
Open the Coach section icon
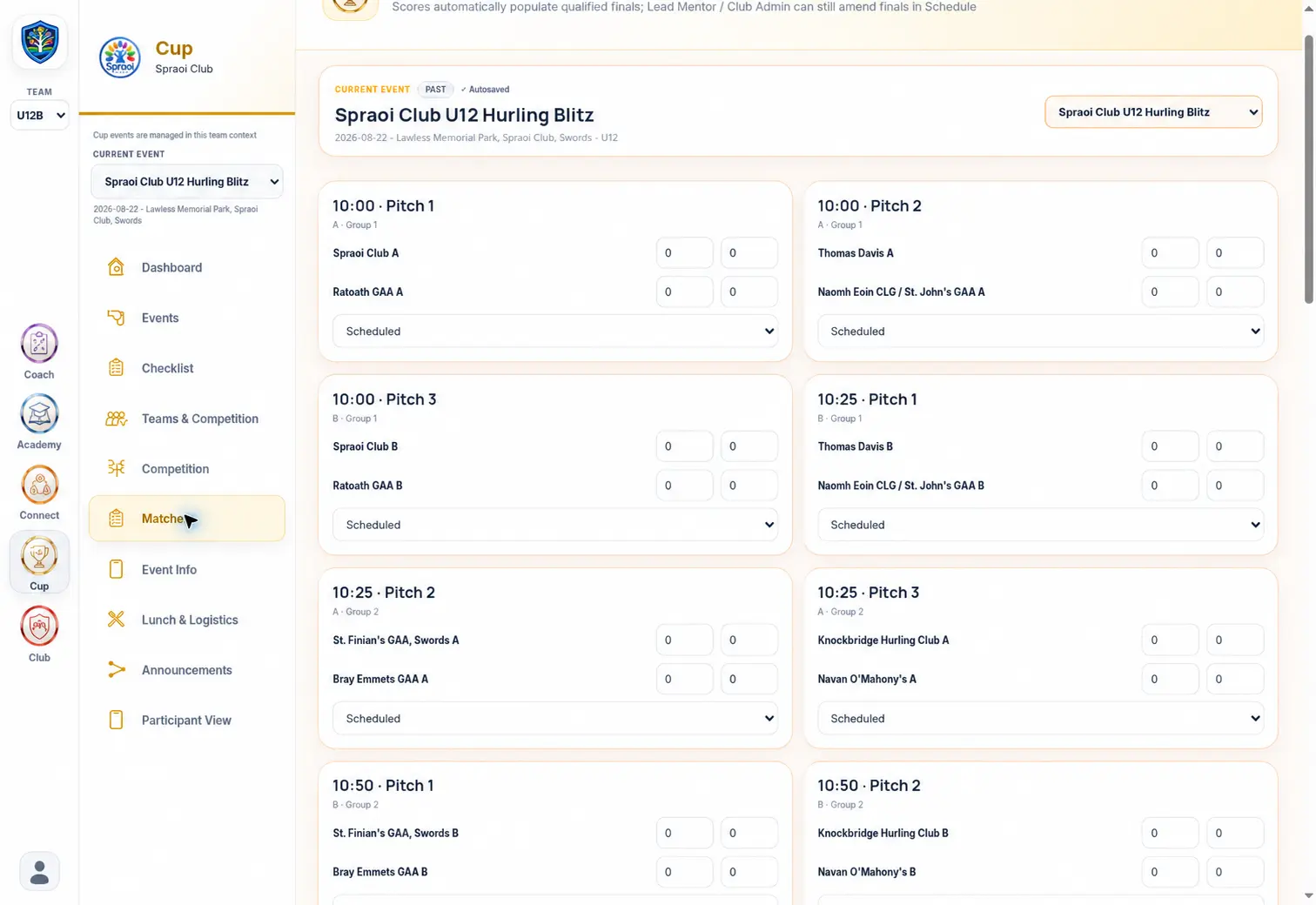39,344
